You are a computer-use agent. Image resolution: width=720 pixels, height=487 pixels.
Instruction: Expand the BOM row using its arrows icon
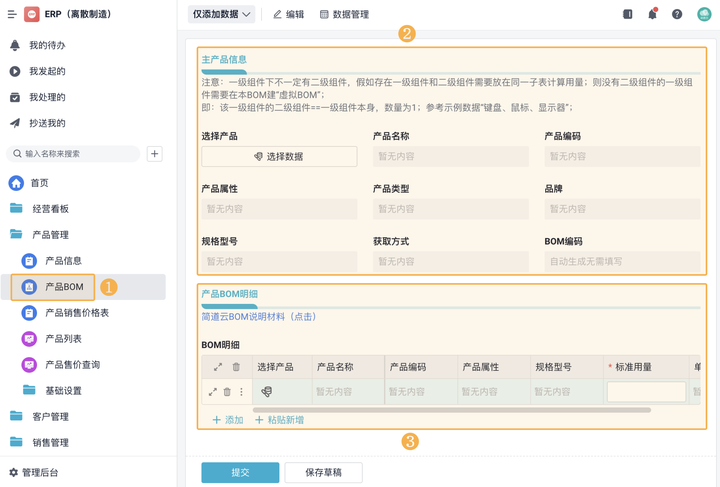click(212, 392)
